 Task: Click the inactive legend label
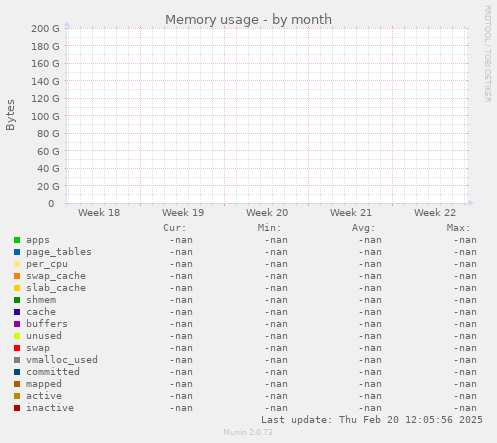50,408
